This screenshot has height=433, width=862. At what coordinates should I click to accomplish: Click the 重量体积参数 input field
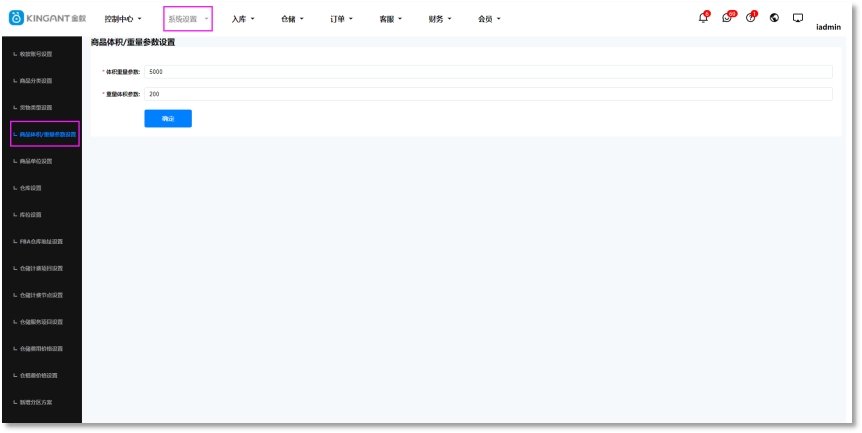point(488,94)
